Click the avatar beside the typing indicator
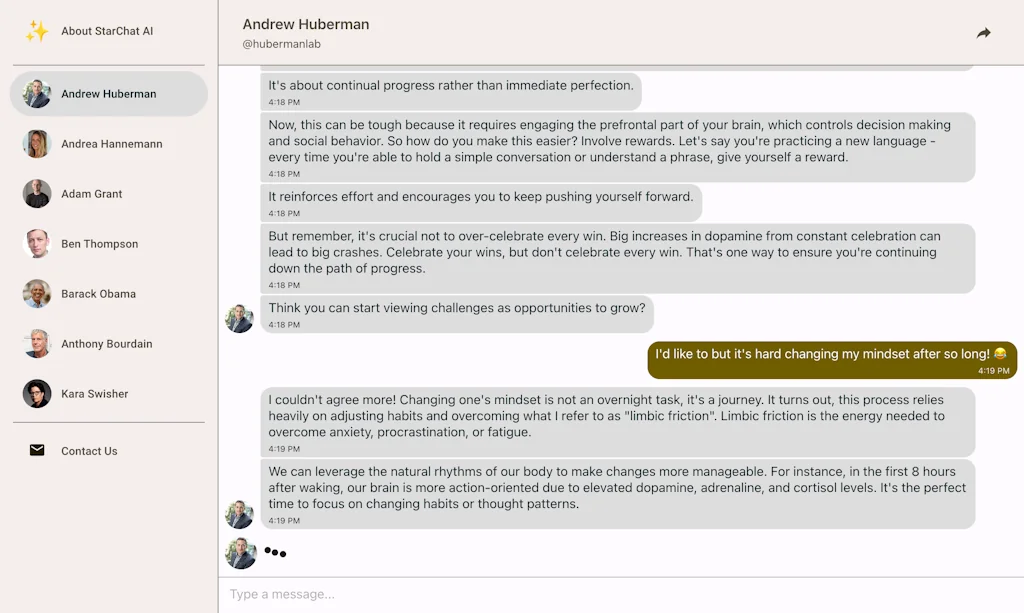This screenshot has width=1024, height=613. coord(240,552)
